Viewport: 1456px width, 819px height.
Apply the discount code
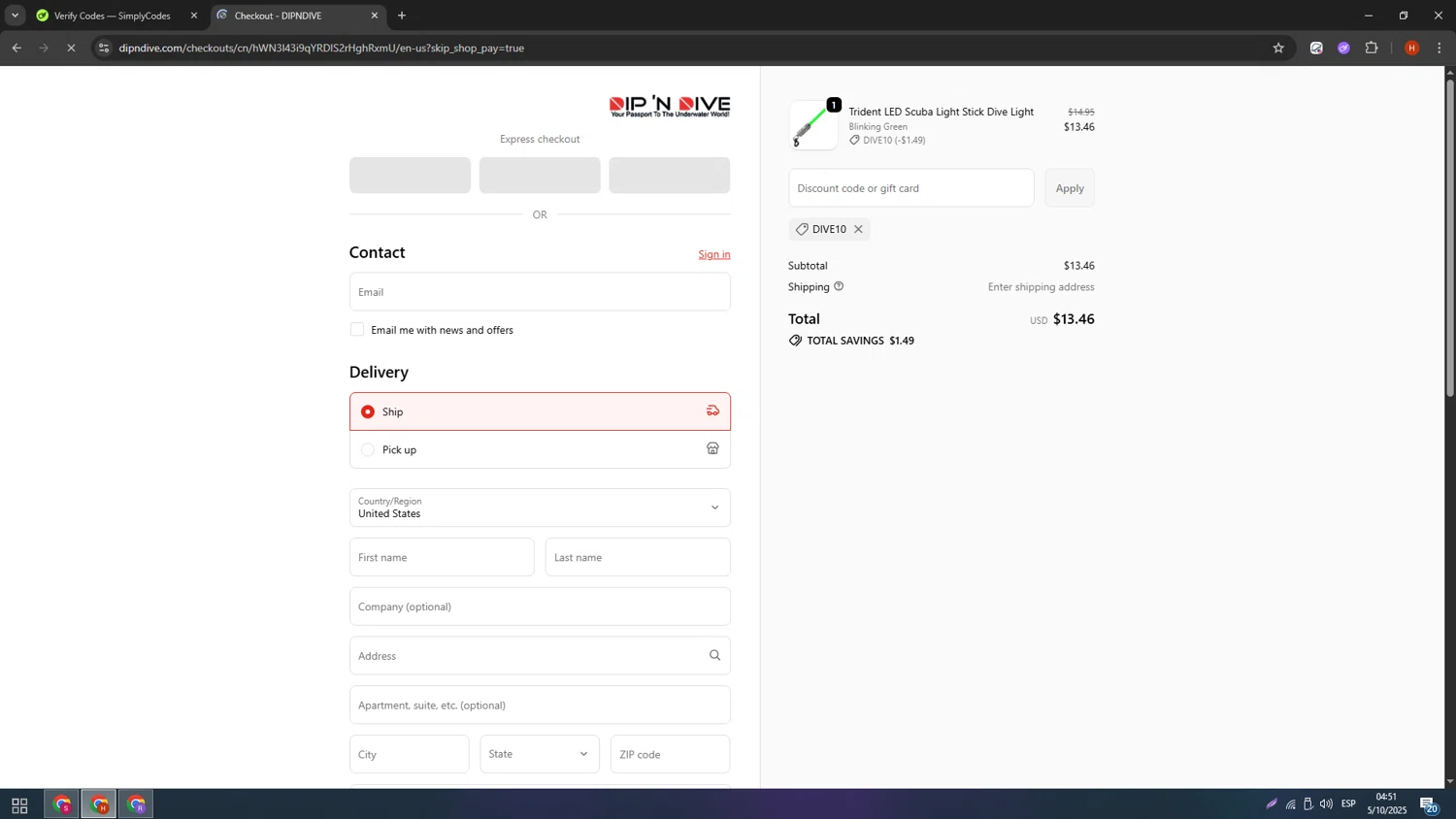(1070, 188)
